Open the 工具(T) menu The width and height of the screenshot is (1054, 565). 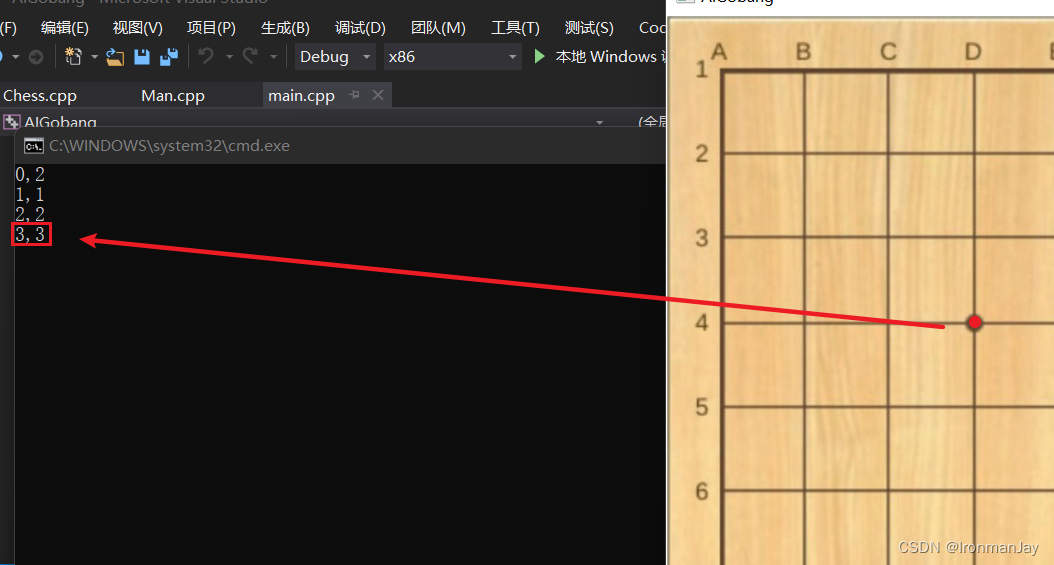515,28
